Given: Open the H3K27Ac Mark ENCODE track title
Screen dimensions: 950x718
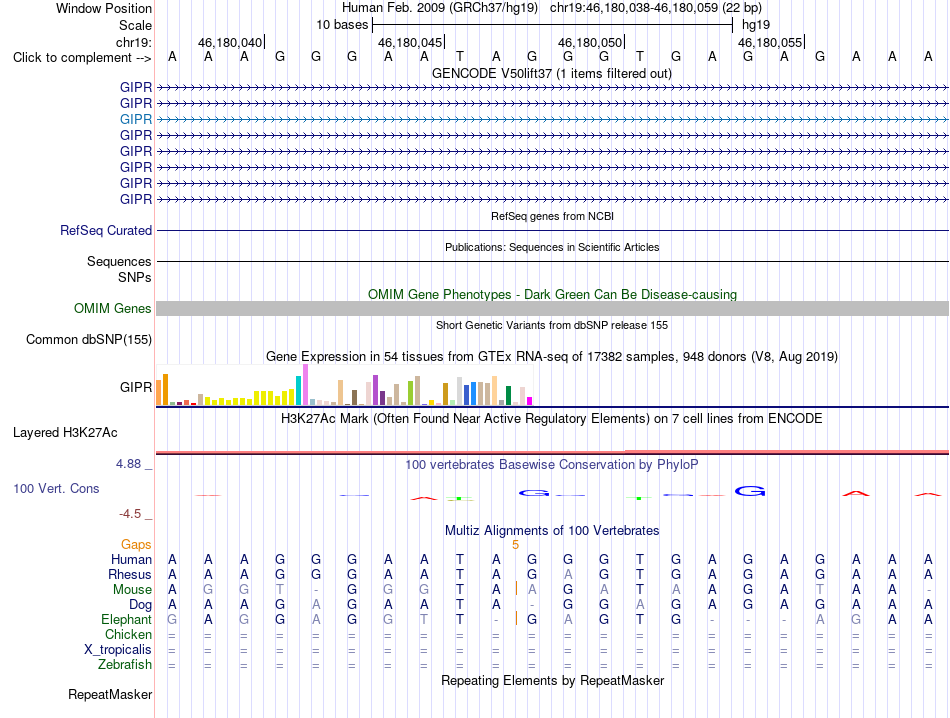Looking at the screenshot, I should tap(552, 419).
